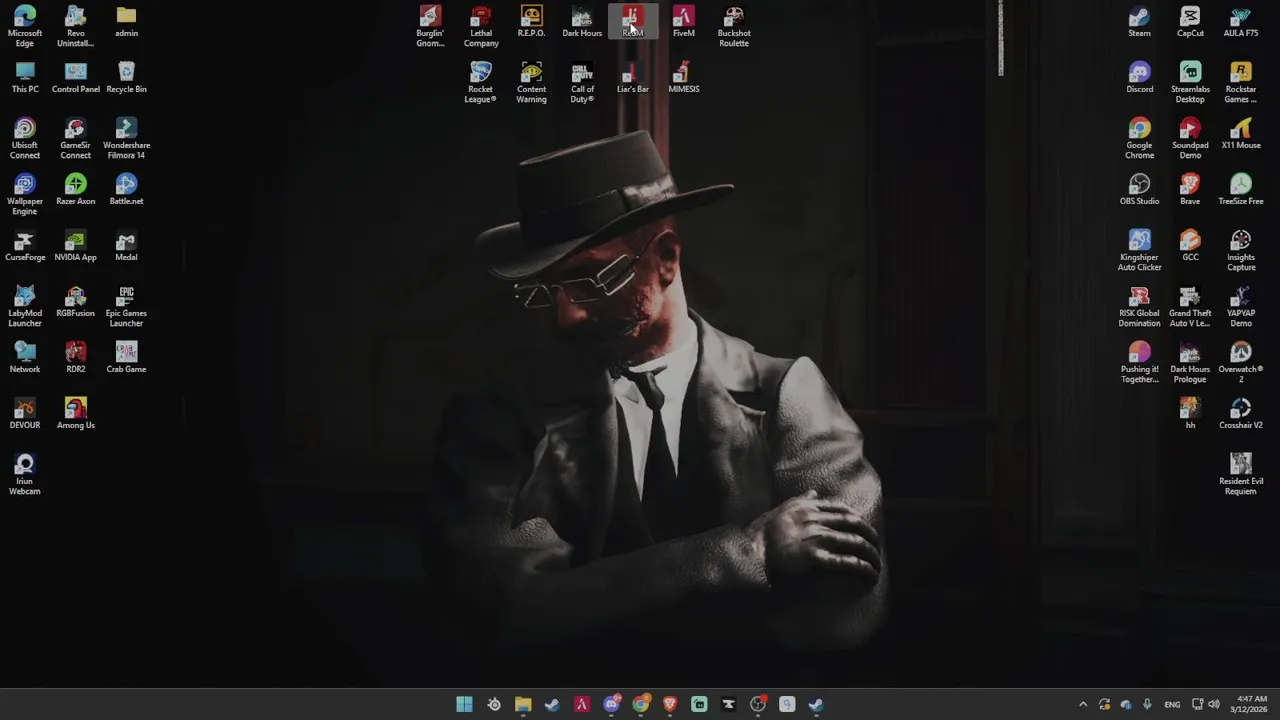Viewport: 1280px width, 720px height.
Task: Select the Insights Capture desktop icon
Action: pyautogui.click(x=1241, y=251)
